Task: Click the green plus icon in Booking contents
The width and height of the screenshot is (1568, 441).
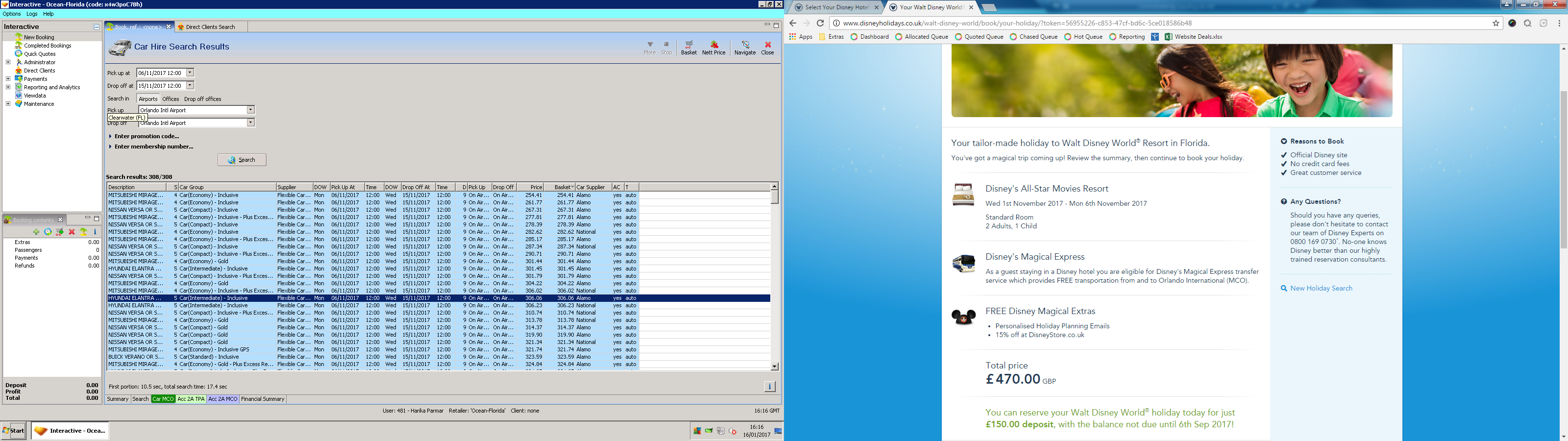Action: [37, 232]
